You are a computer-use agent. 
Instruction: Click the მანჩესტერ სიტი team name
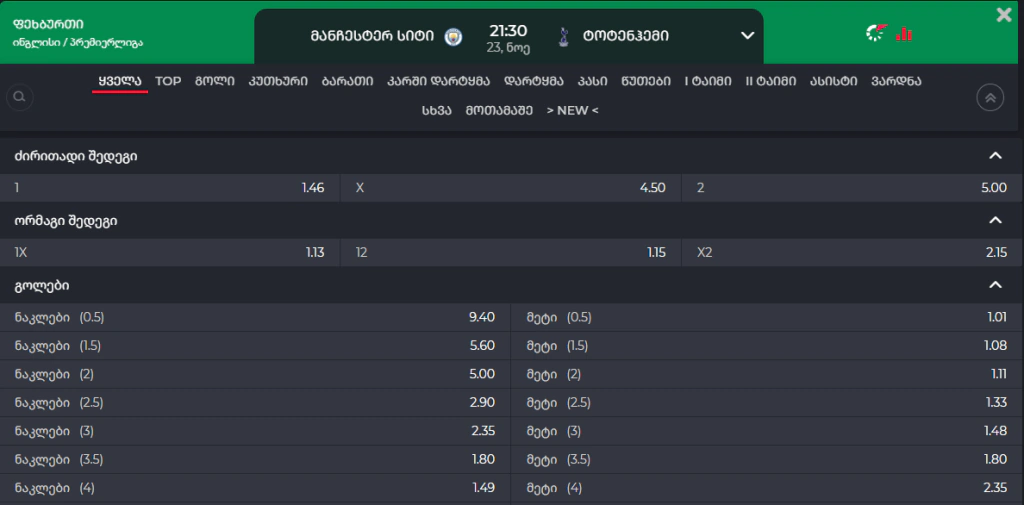pyautogui.click(x=372, y=37)
